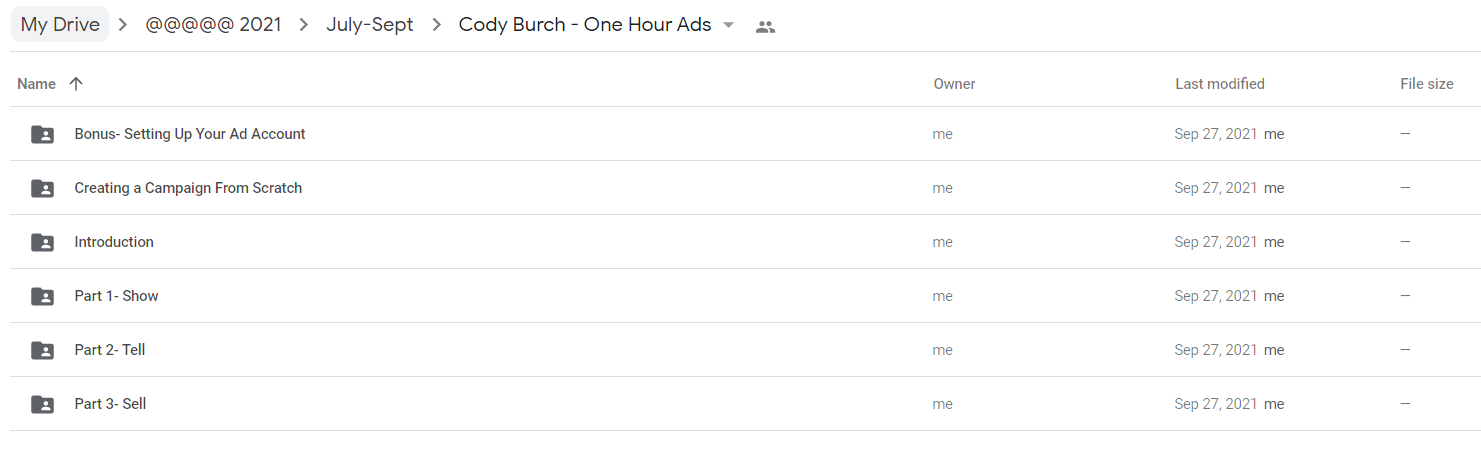1481x454 pixels.
Task: Click the shared people icon beside folder title
Action: (x=765, y=27)
